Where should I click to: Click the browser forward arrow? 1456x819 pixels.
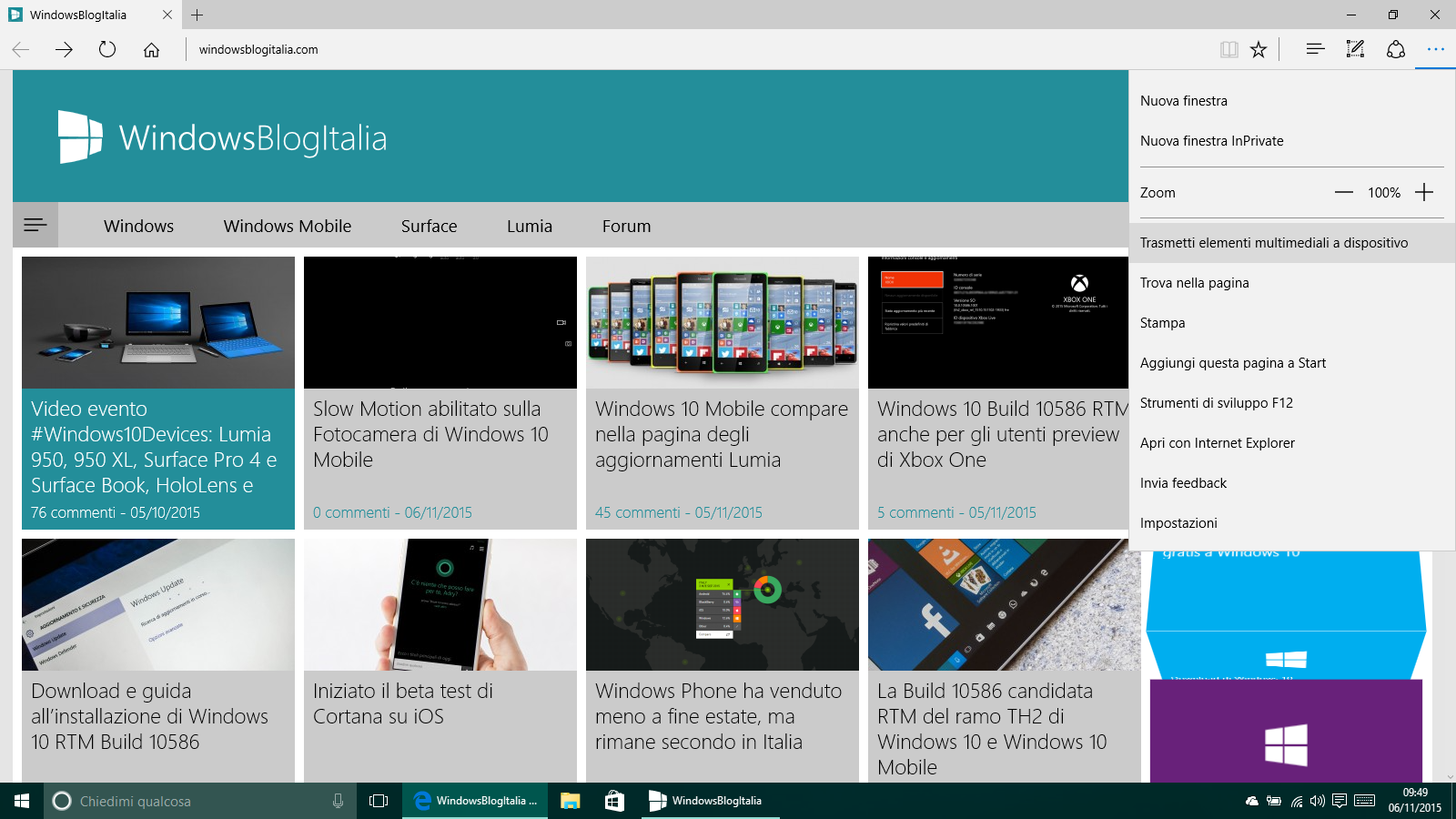64,49
